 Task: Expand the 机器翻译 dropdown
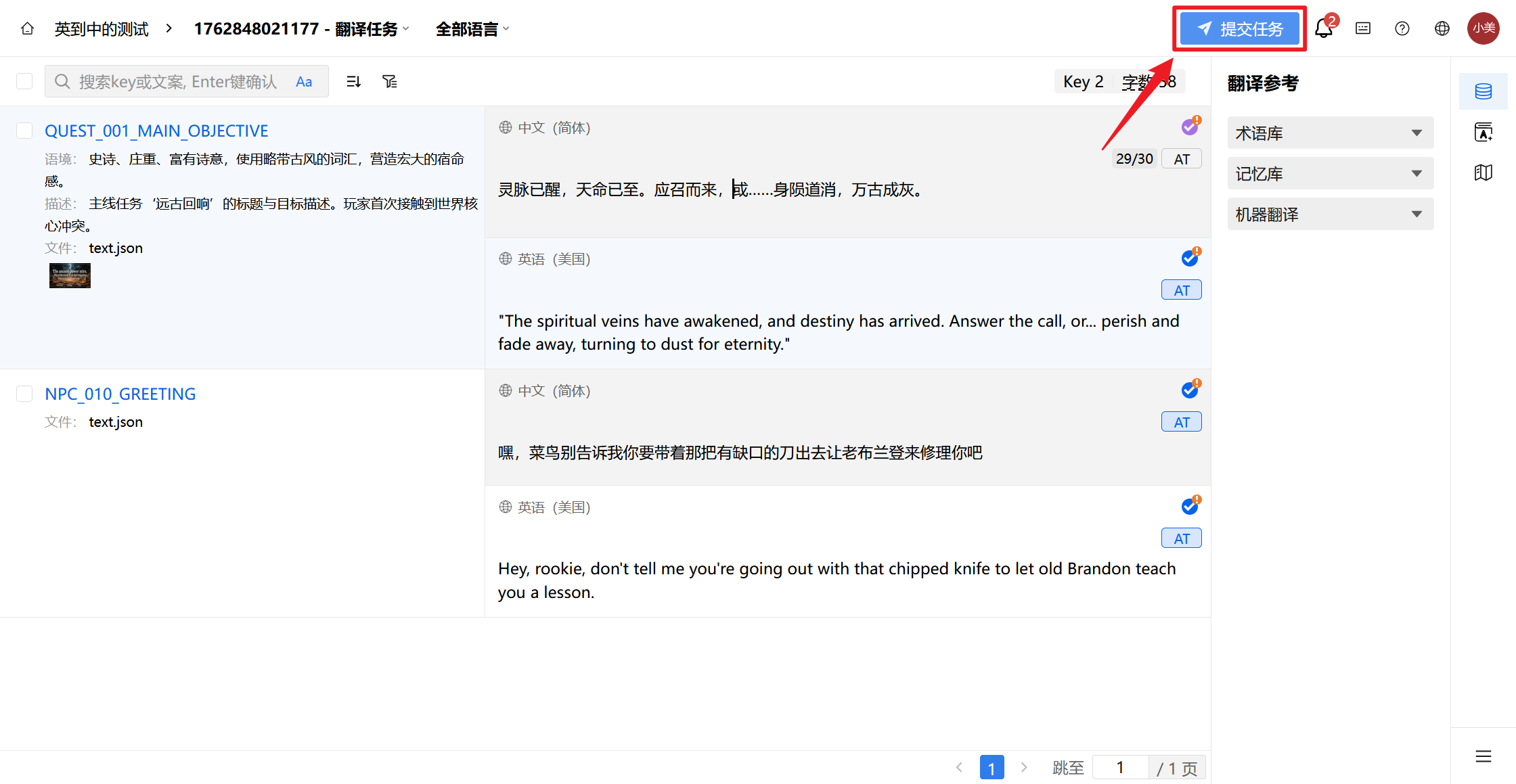[1330, 214]
